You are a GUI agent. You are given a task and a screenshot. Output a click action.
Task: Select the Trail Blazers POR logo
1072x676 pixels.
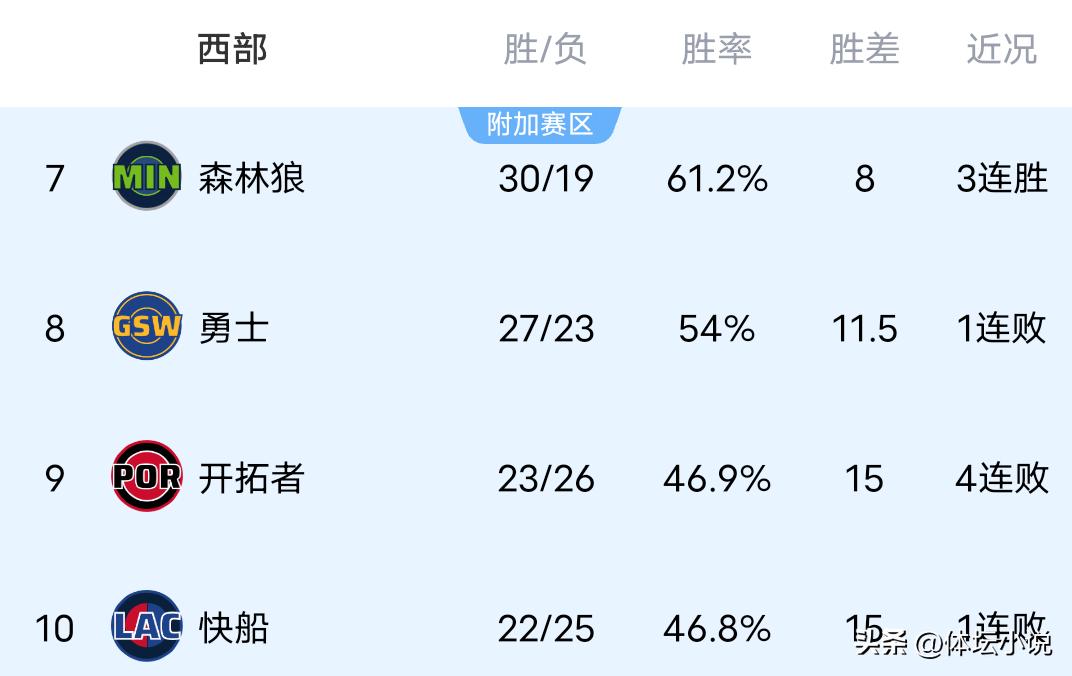click(147, 477)
